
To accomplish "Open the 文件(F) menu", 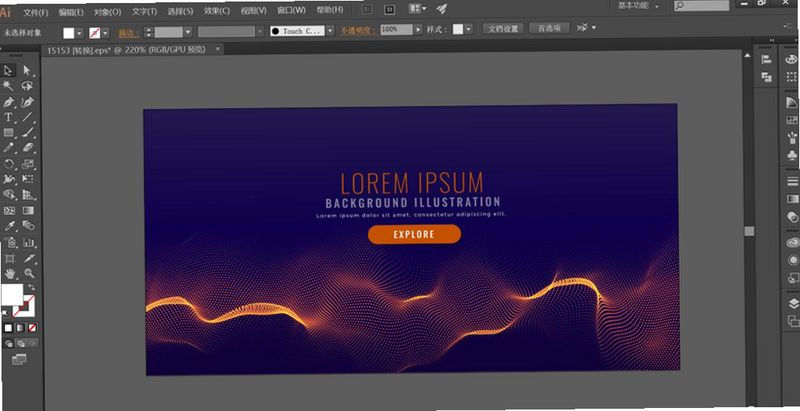I will click(x=36, y=12).
